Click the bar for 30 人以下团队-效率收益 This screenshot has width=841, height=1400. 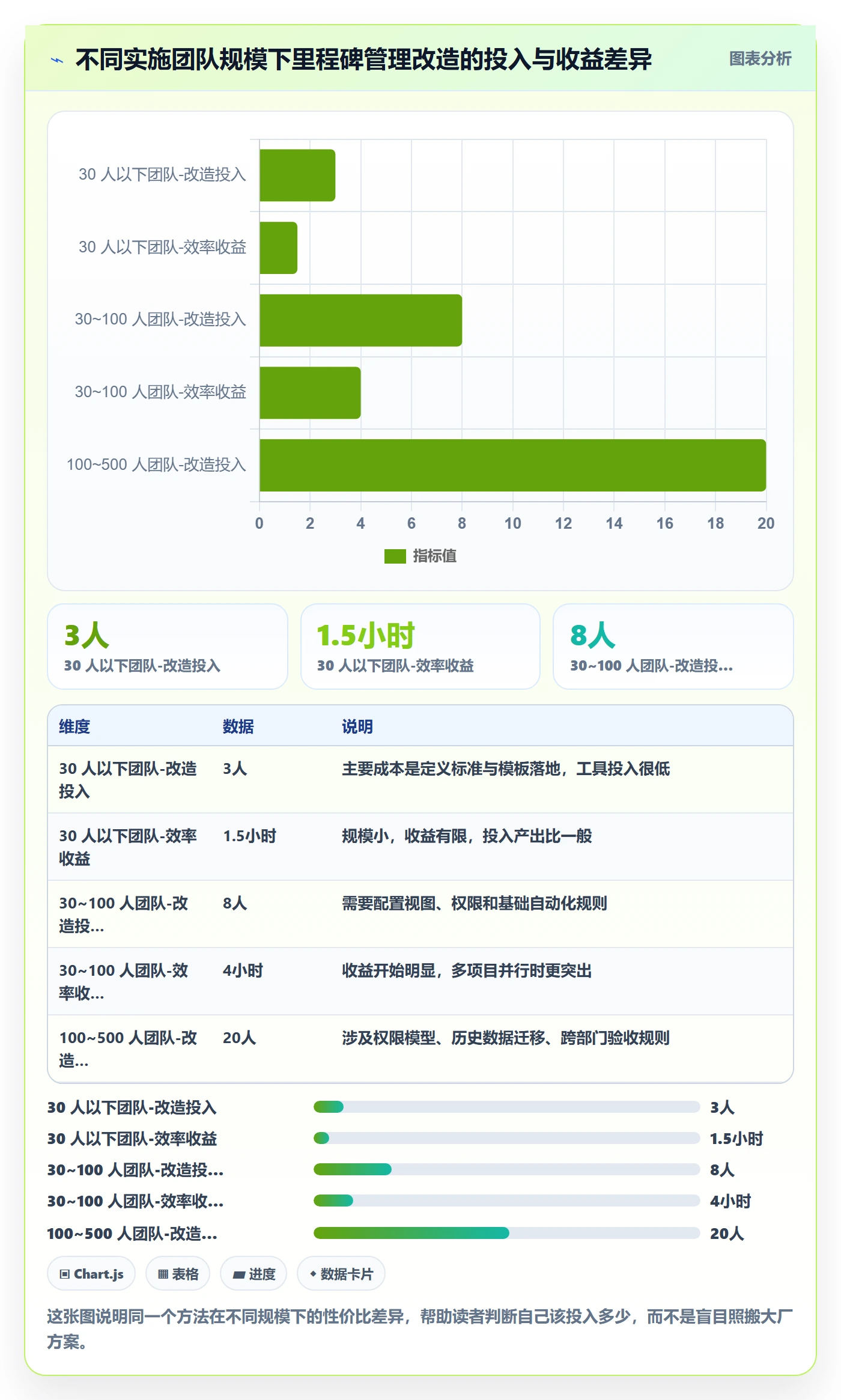click(x=278, y=248)
